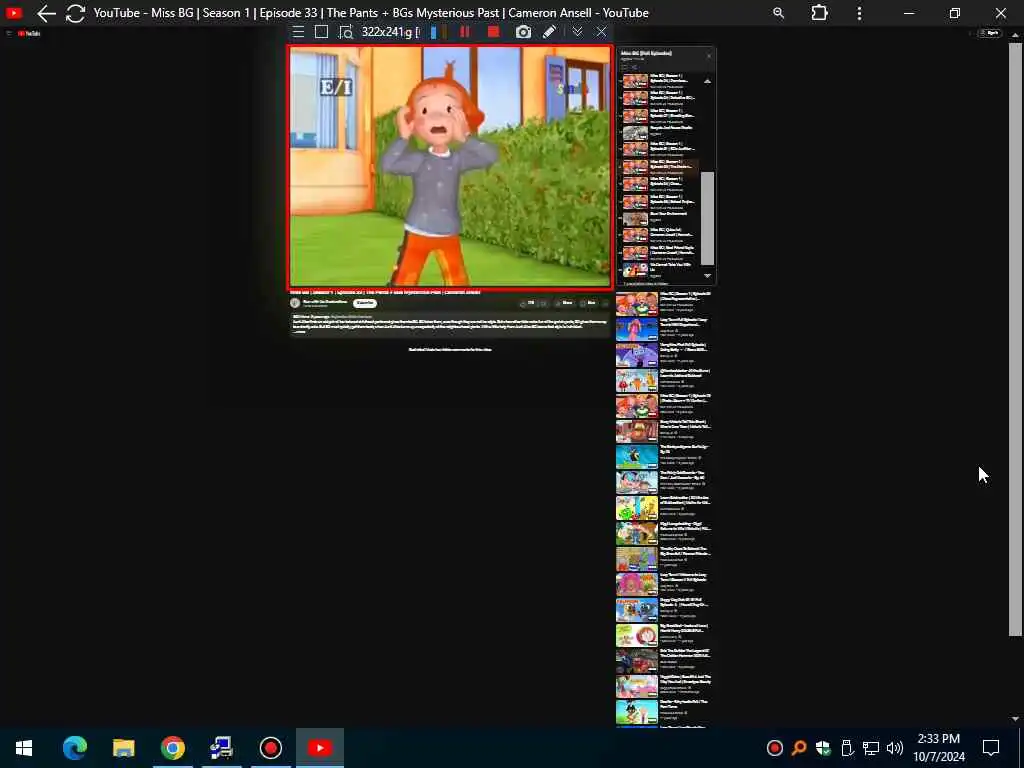Open the second recommended video thumbnail

click(x=637, y=330)
